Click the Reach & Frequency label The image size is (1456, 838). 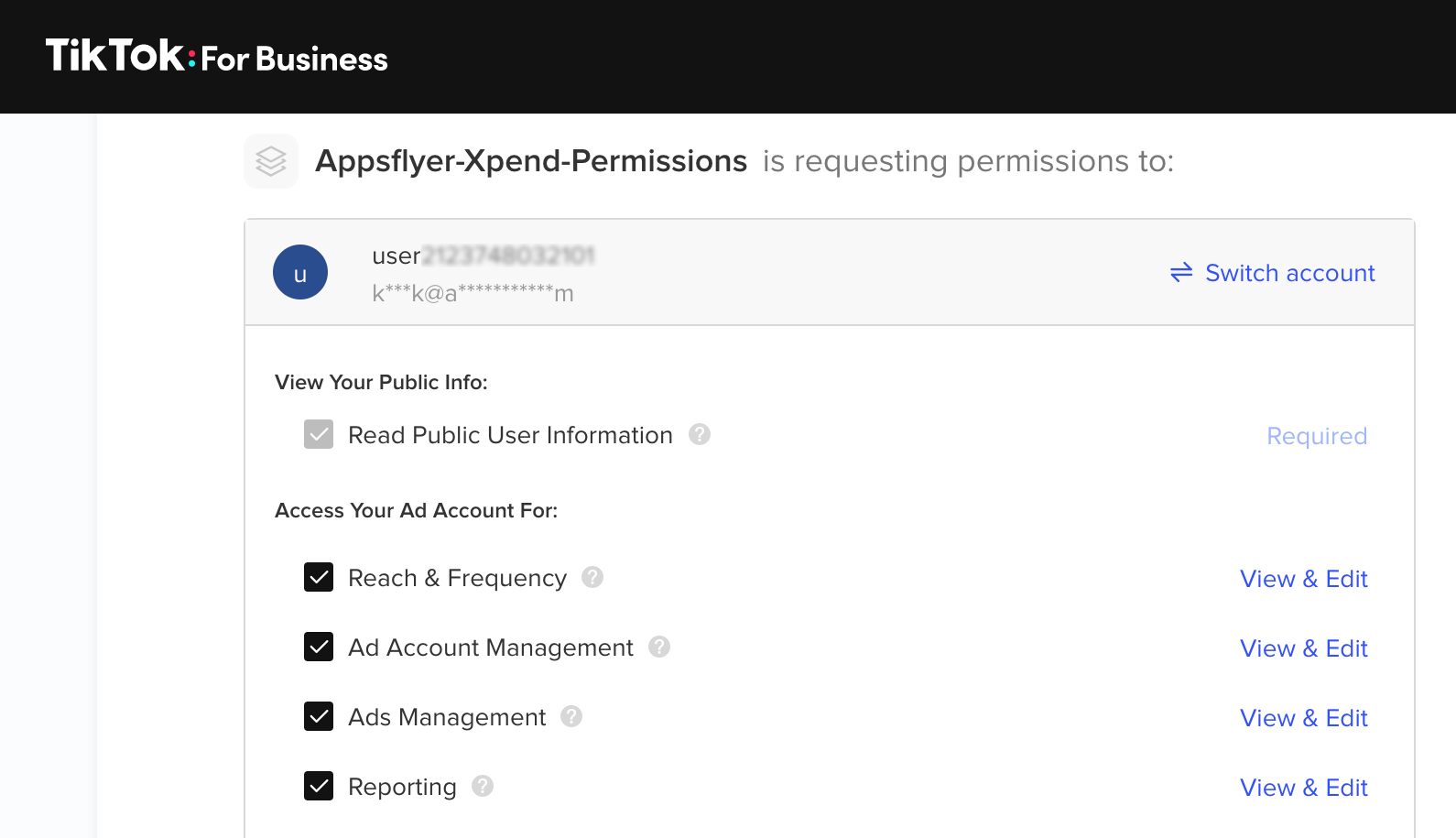[457, 578]
